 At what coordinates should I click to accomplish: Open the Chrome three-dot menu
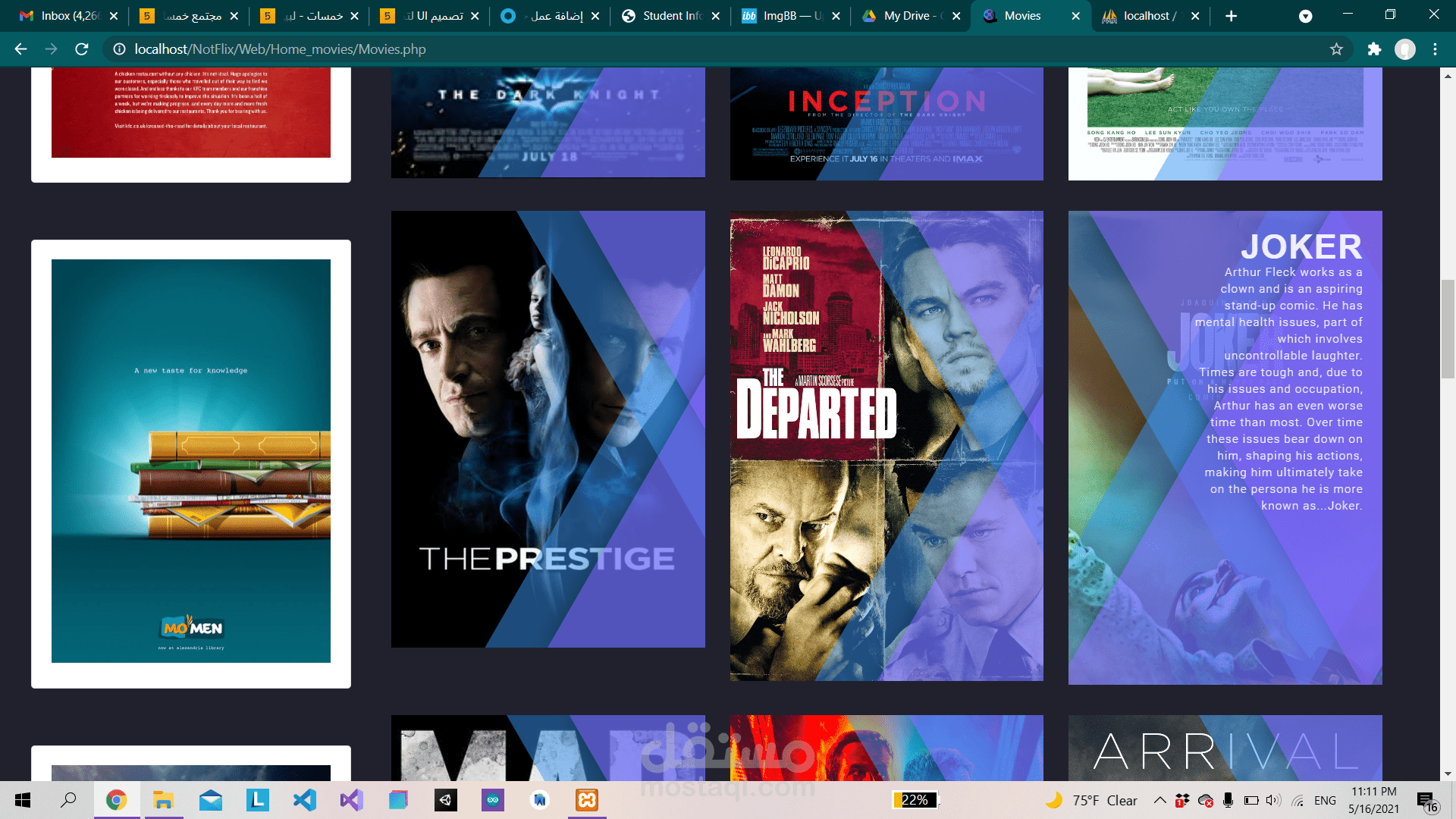click(x=1435, y=49)
